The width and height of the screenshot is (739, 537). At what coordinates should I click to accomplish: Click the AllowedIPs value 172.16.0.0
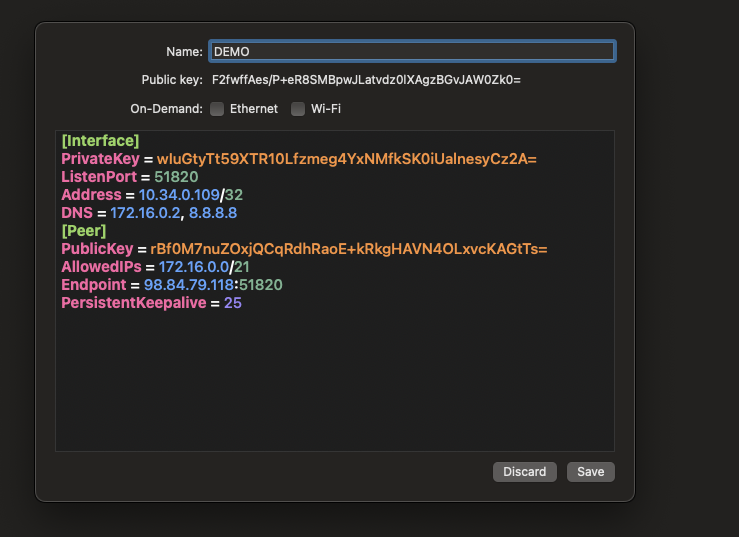[x=195, y=267]
